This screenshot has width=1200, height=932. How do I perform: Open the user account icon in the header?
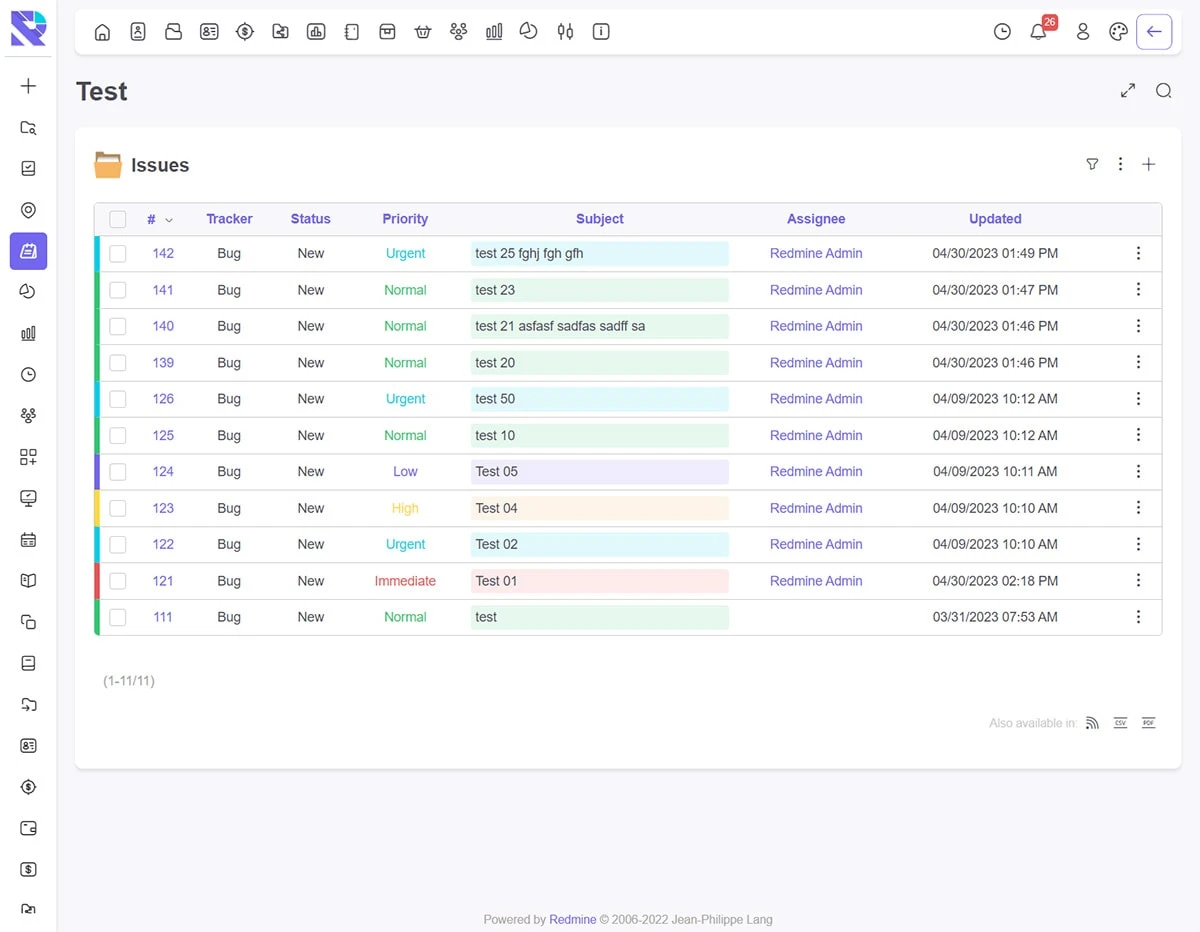1083,32
